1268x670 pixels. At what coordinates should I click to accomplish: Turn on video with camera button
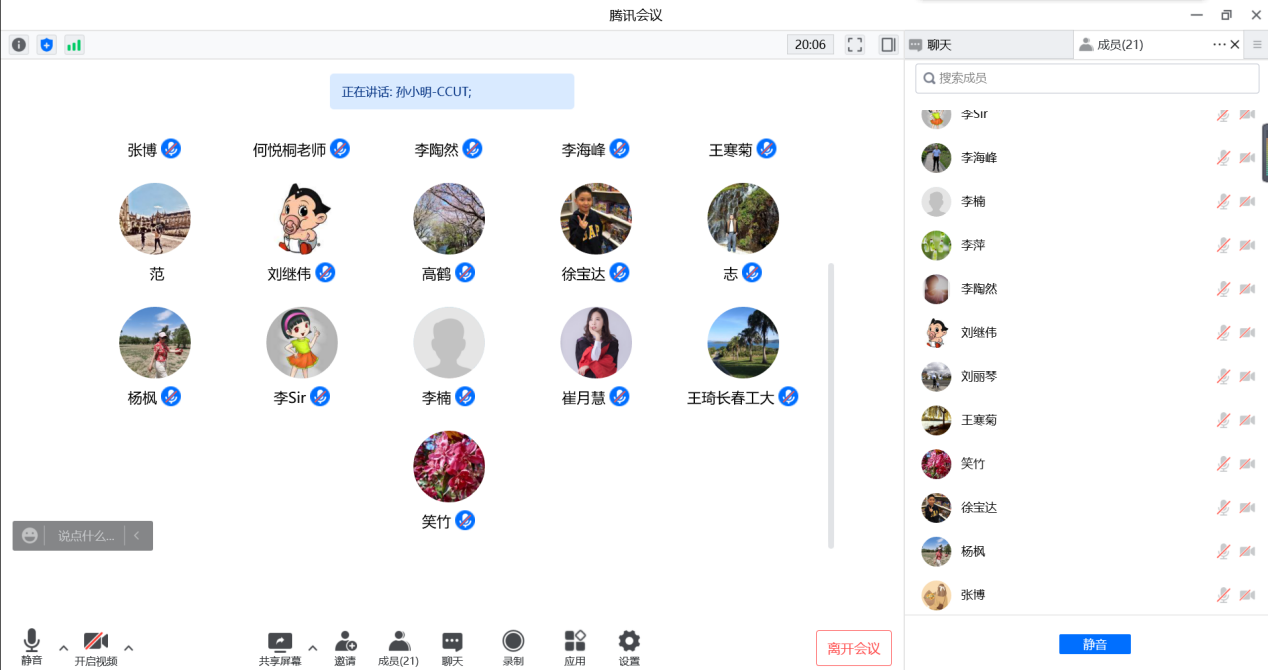click(x=96, y=647)
